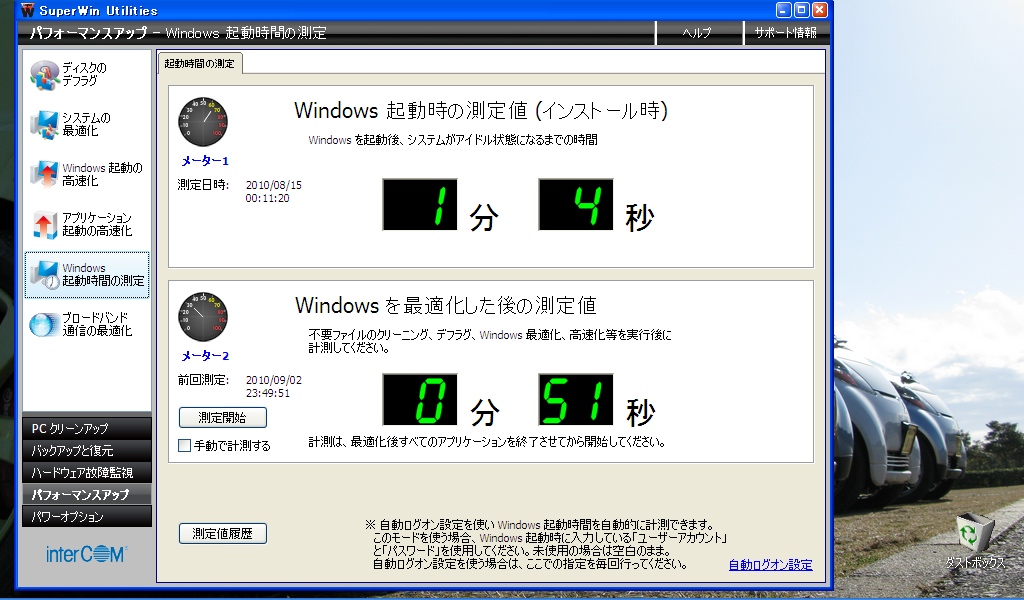The image size is (1024, 600).
Task: Click the 2010/08/15 measurement date
Action: (274, 185)
